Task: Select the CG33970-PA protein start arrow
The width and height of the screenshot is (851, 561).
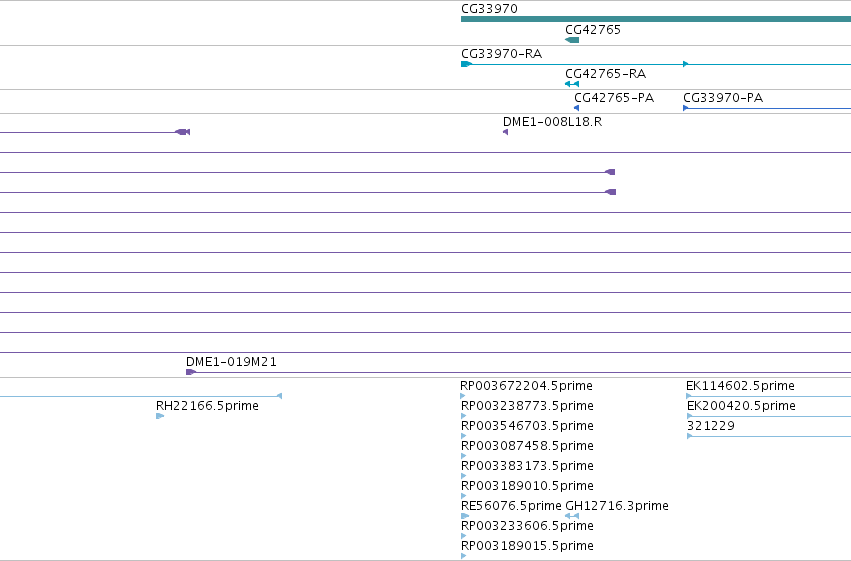Action: 685,108
